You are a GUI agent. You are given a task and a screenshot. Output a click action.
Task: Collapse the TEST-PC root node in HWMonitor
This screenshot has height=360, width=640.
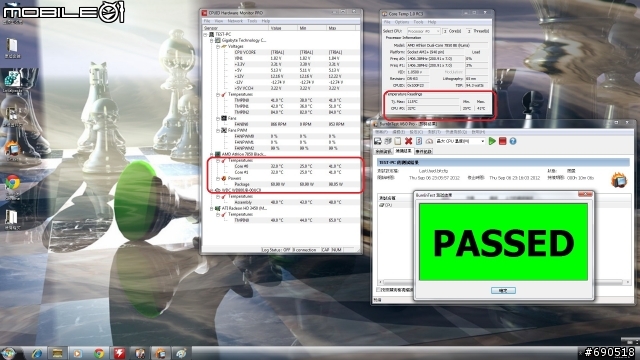click(x=206, y=35)
